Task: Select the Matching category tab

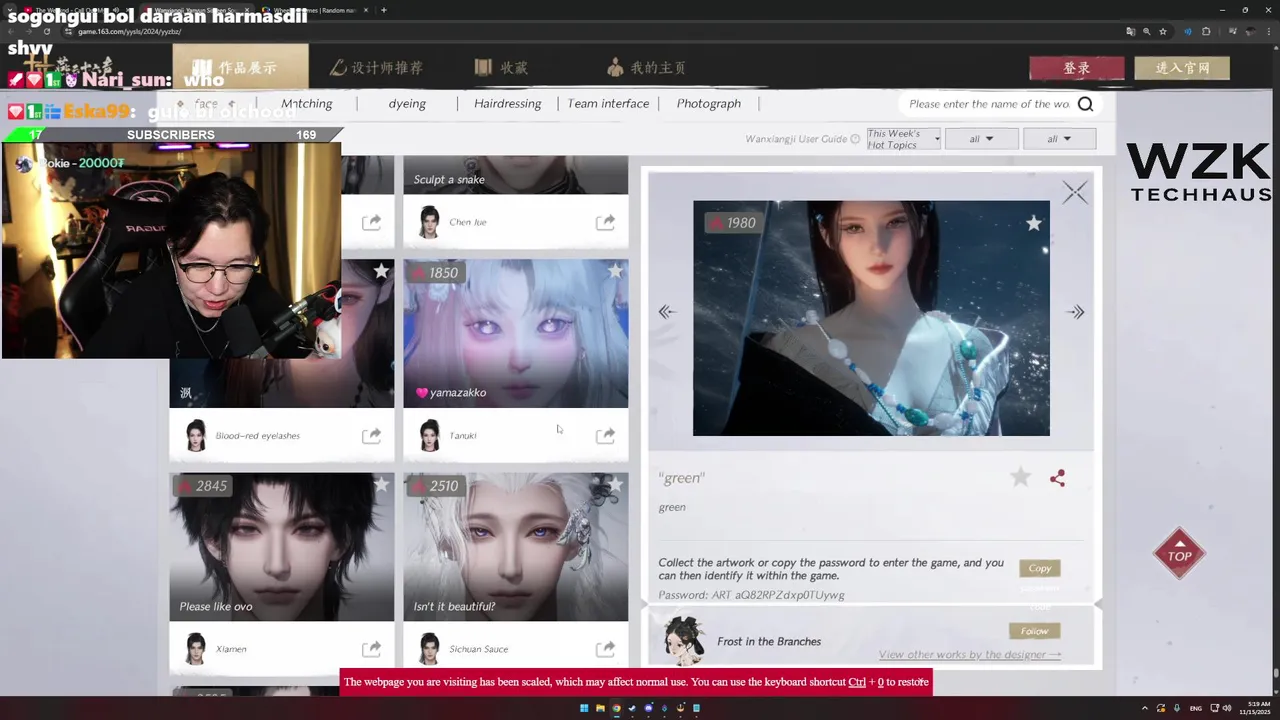Action: pyautogui.click(x=306, y=103)
